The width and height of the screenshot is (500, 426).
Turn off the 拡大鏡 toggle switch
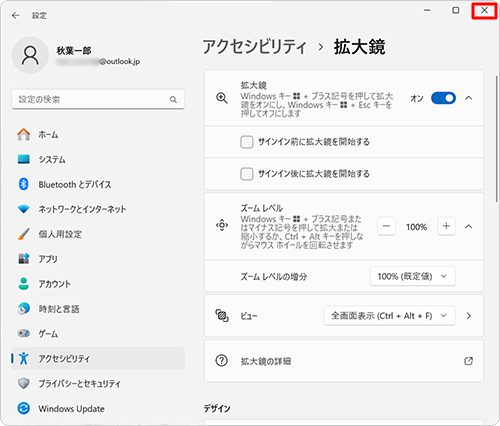[443, 98]
